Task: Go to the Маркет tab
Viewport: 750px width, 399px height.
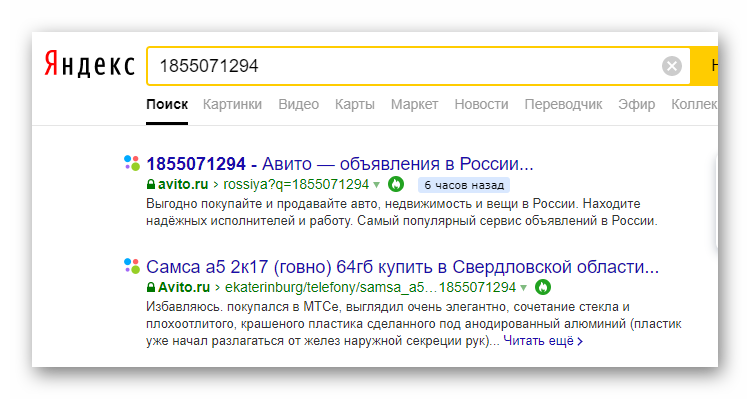Action: coord(414,104)
